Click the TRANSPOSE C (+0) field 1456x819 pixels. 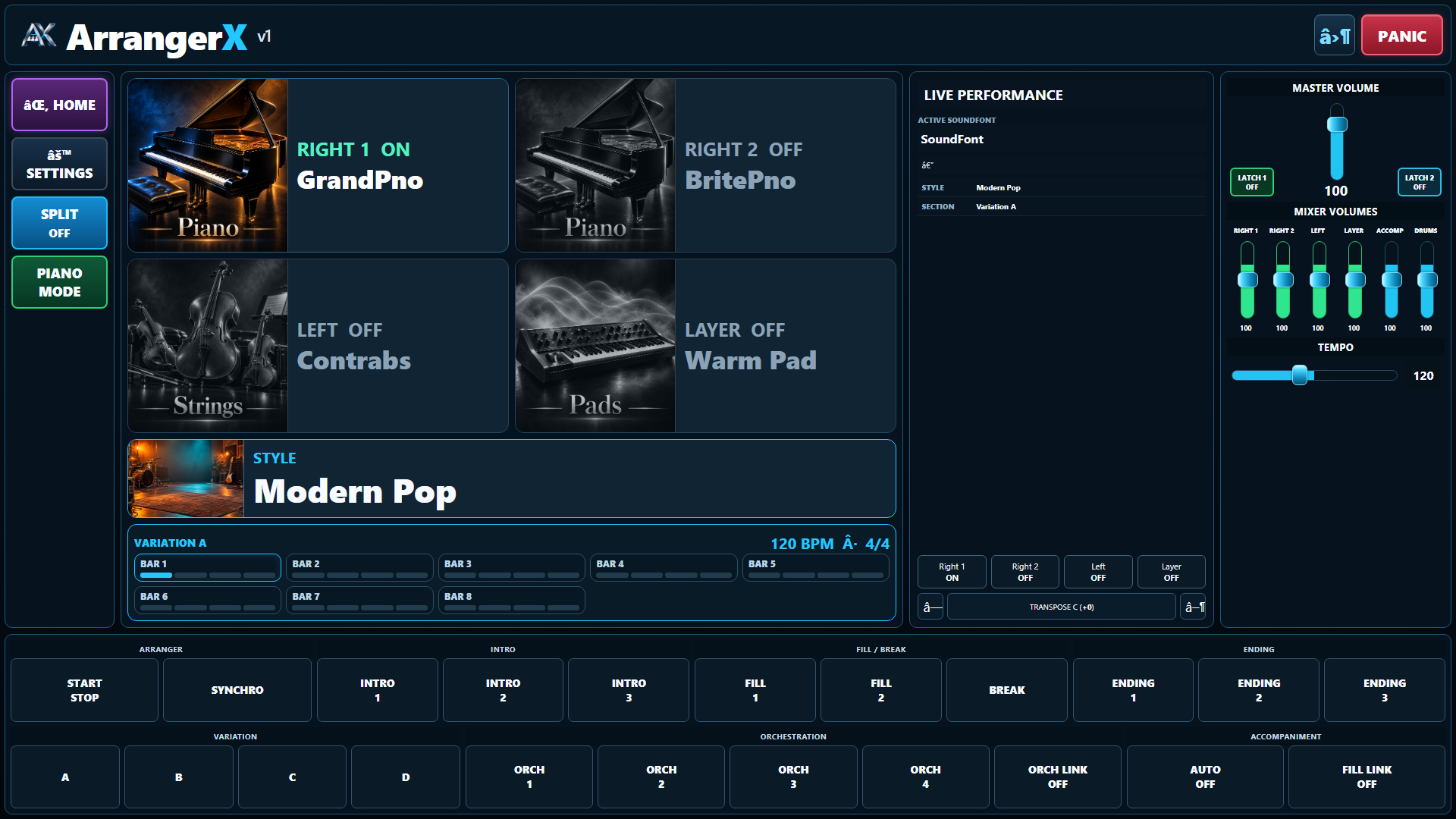[1061, 607]
